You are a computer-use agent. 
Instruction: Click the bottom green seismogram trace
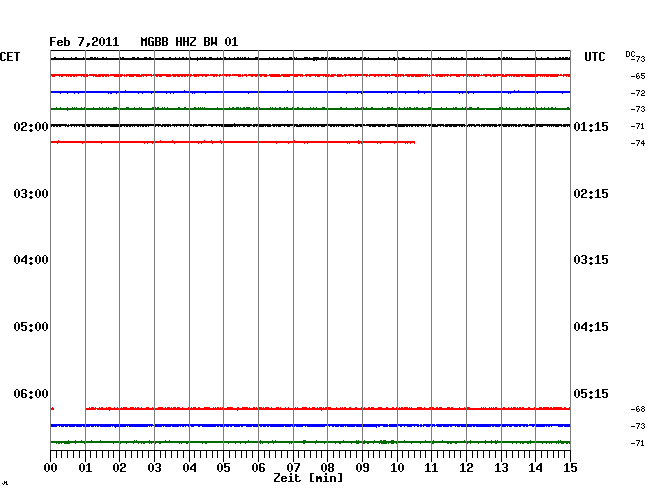(310, 442)
